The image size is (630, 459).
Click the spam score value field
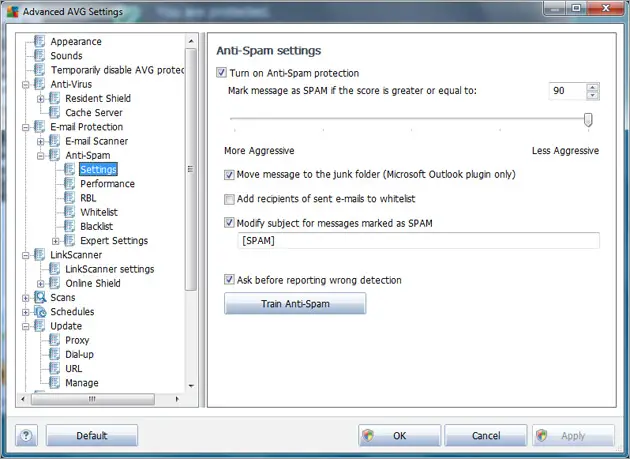point(568,91)
